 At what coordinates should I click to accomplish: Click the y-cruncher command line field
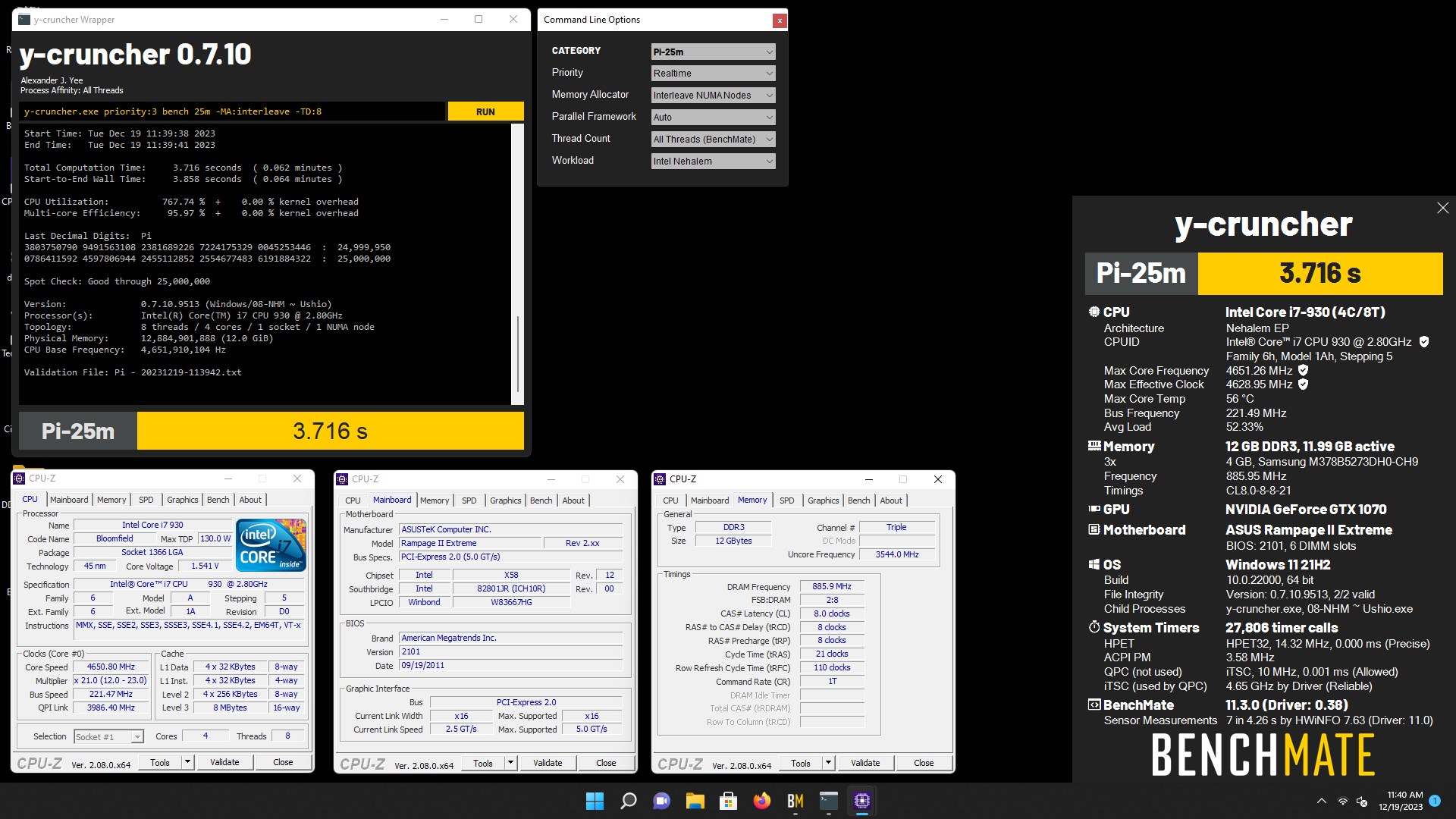[232, 111]
